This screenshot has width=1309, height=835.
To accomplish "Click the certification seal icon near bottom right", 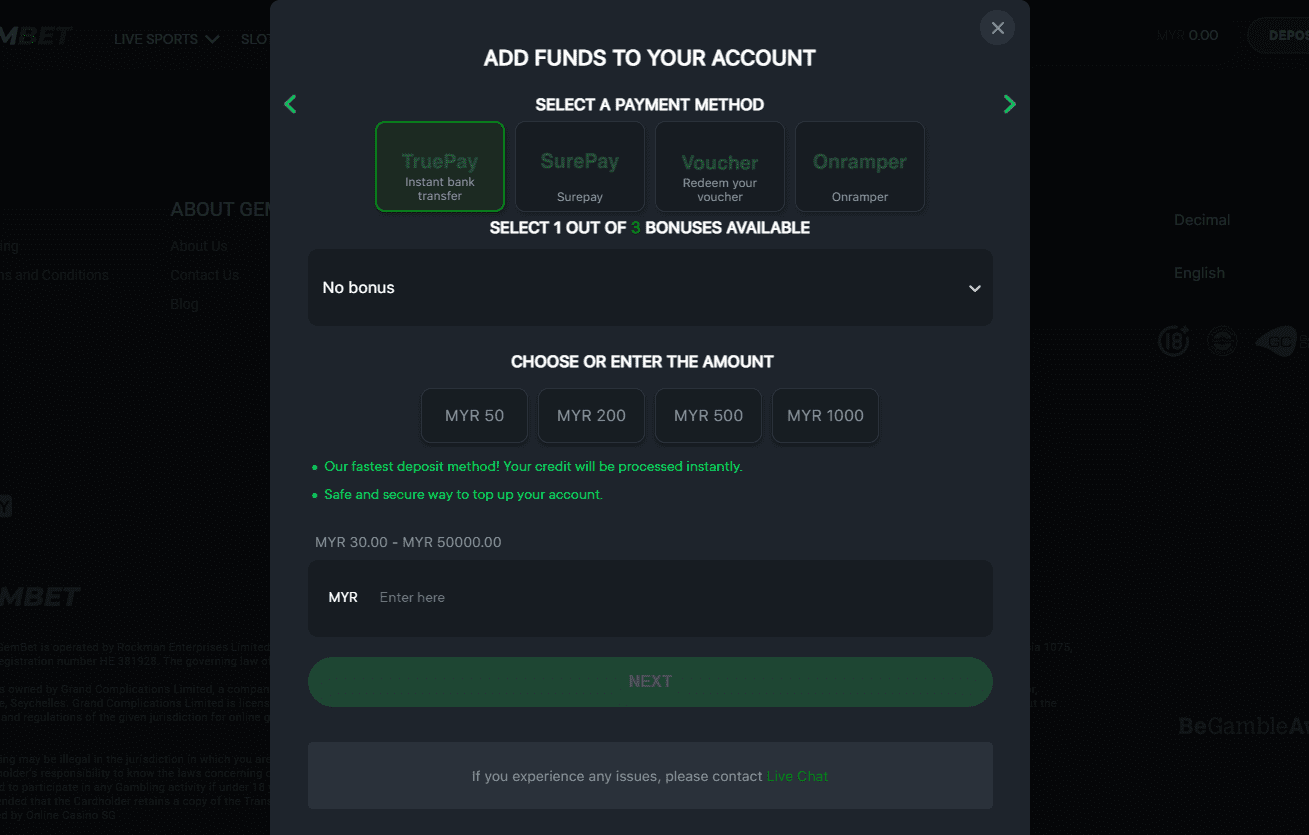I will tap(1222, 341).
